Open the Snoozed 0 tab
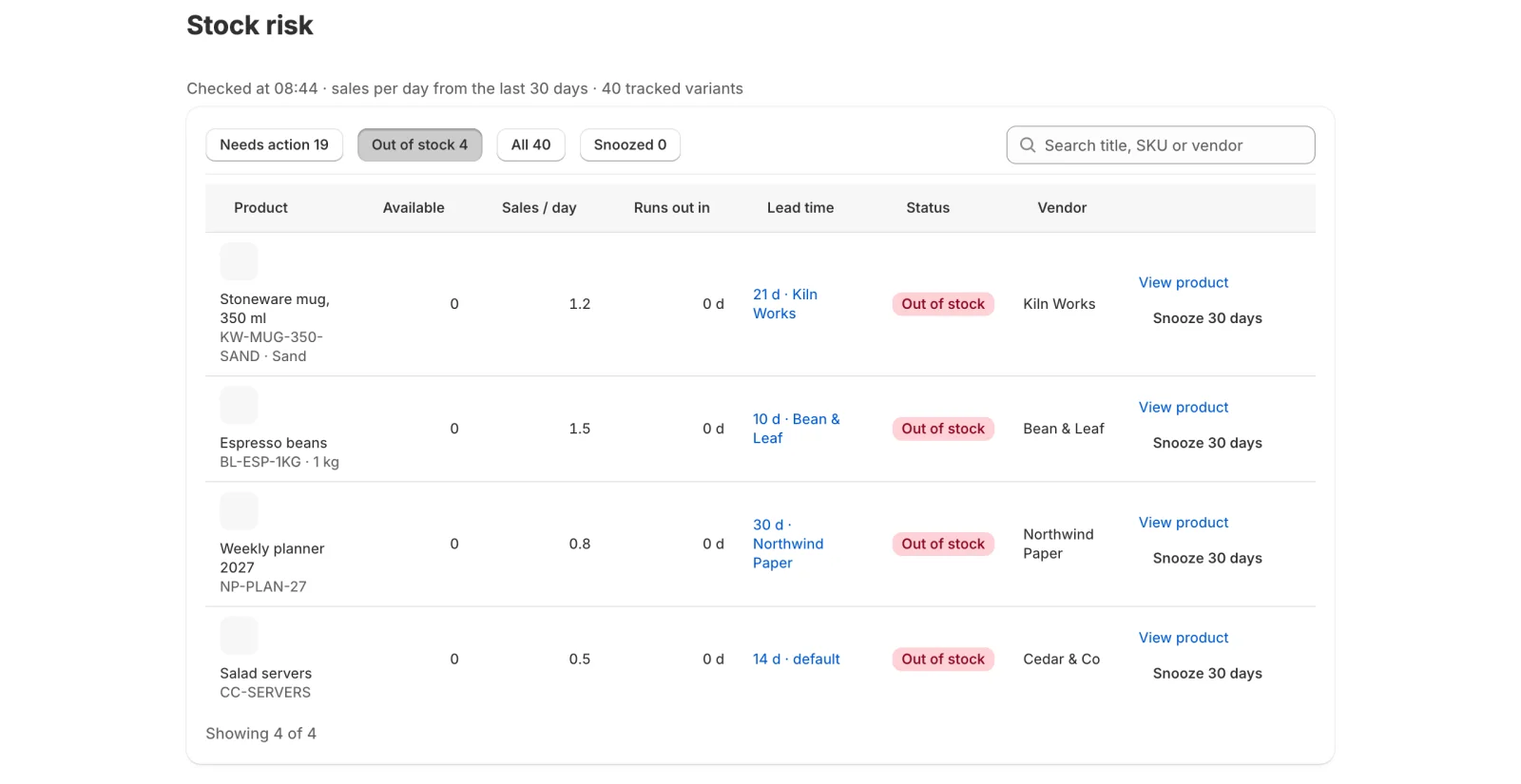The height and width of the screenshot is (784, 1521). (x=630, y=144)
